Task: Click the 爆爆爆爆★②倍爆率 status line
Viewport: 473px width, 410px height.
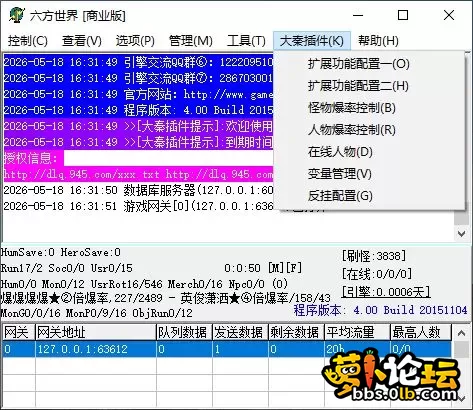Action: click(165, 298)
